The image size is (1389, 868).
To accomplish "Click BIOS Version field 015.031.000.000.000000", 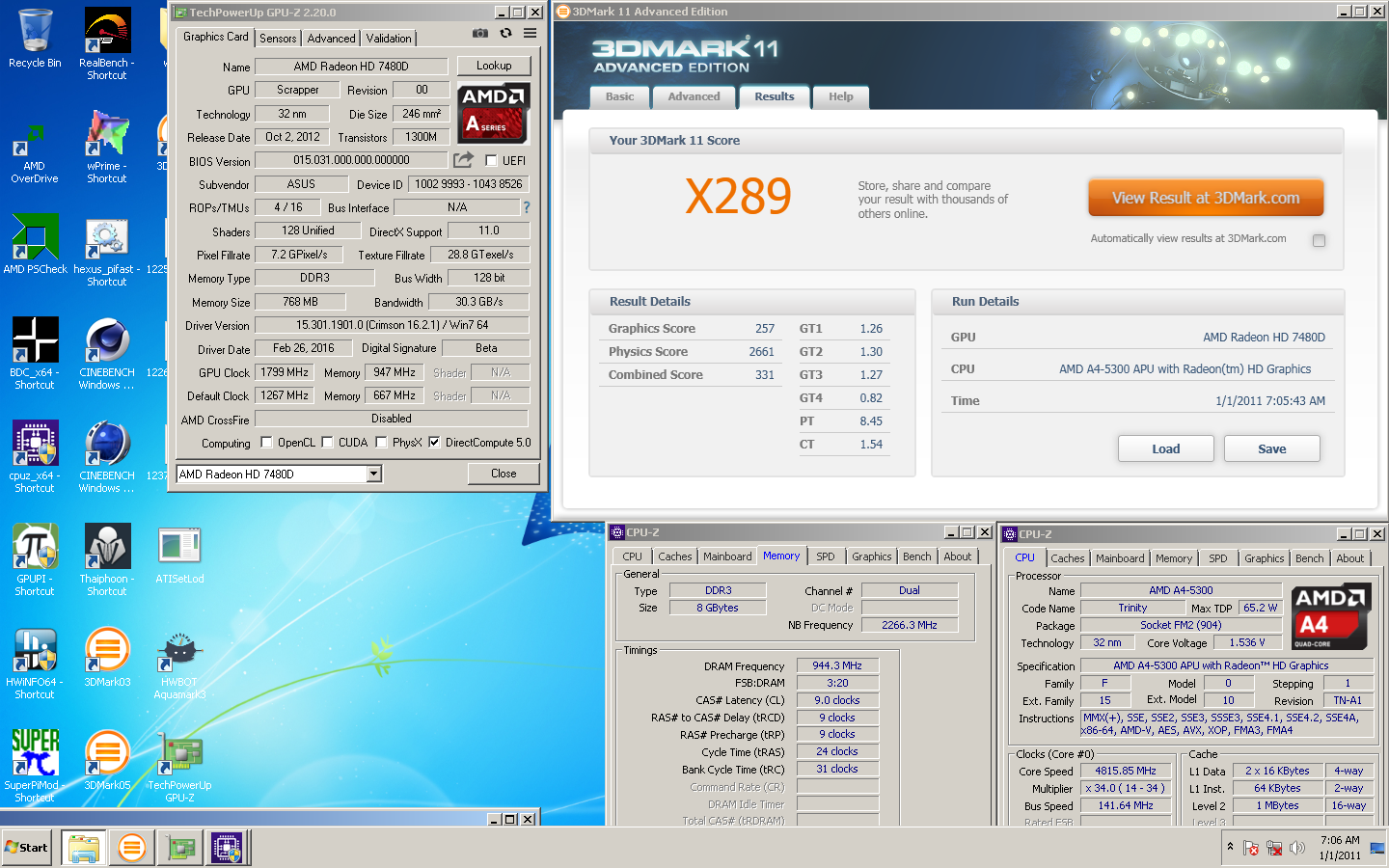I will [x=351, y=160].
